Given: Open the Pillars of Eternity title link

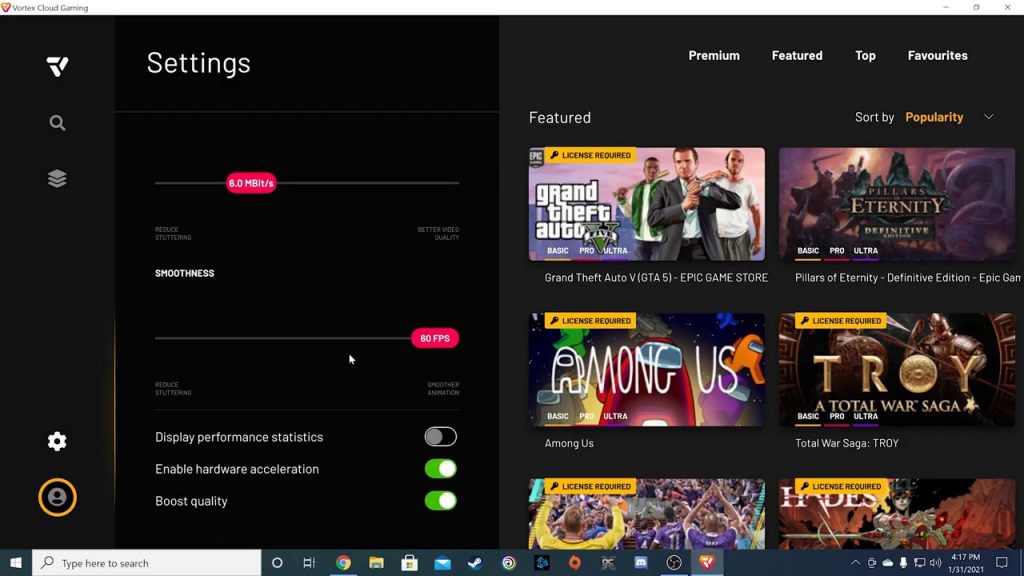Looking at the screenshot, I should pyautogui.click(x=908, y=278).
